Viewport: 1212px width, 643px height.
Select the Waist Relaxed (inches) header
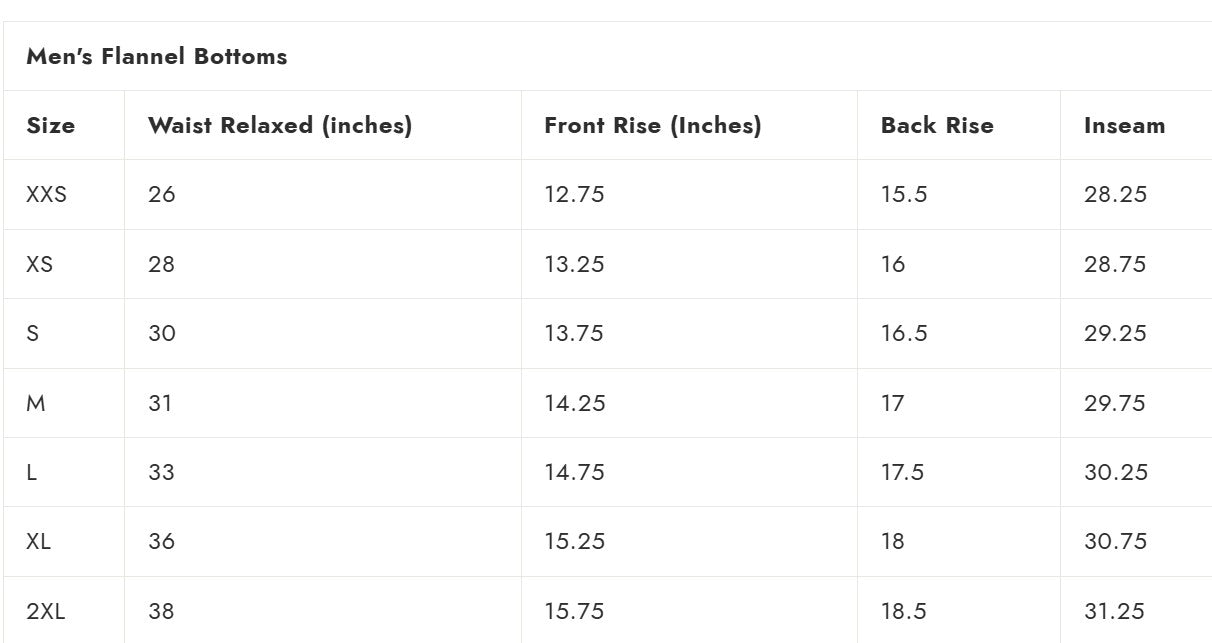coord(280,126)
